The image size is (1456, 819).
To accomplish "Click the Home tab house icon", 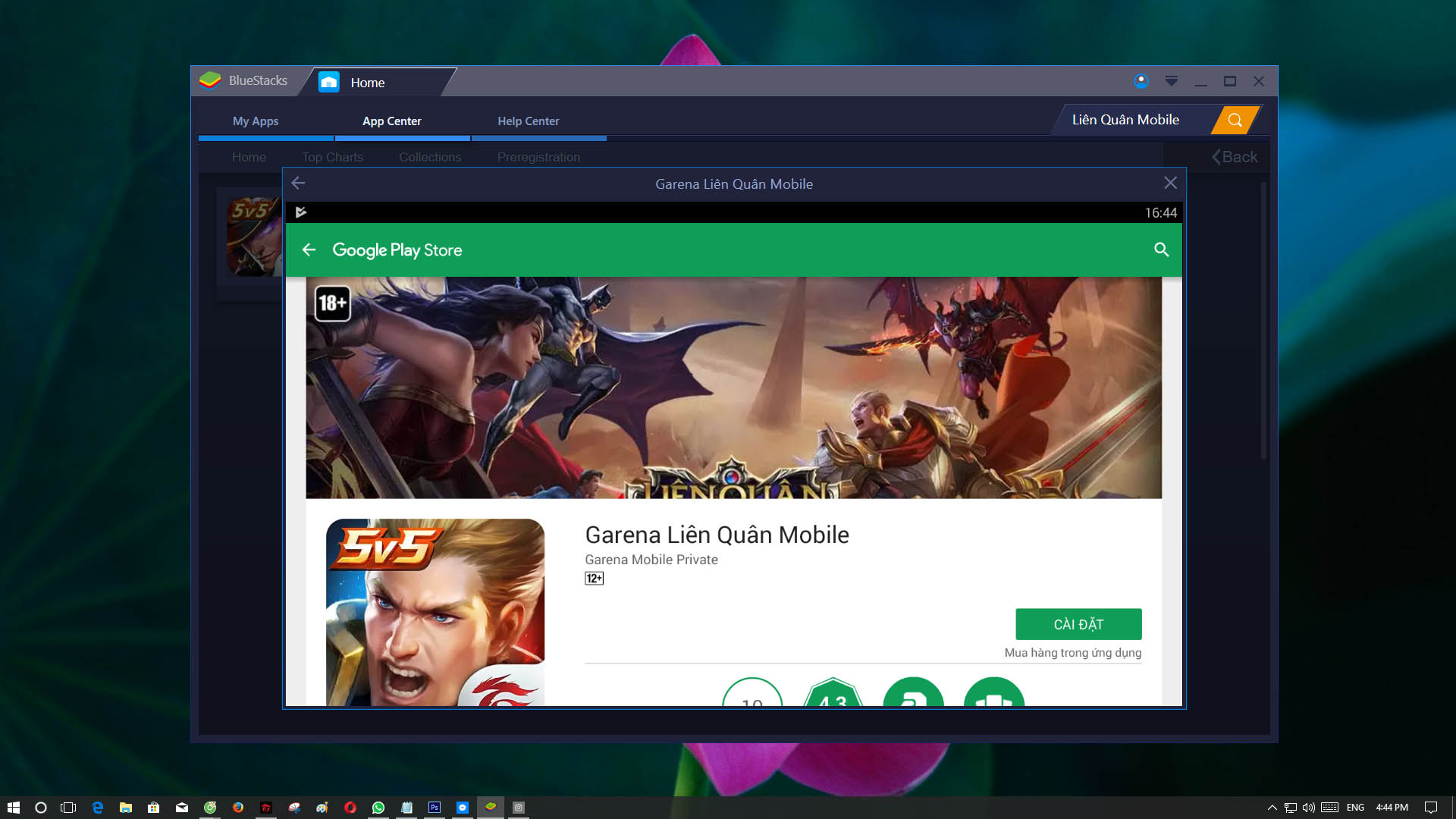I will click(x=329, y=82).
